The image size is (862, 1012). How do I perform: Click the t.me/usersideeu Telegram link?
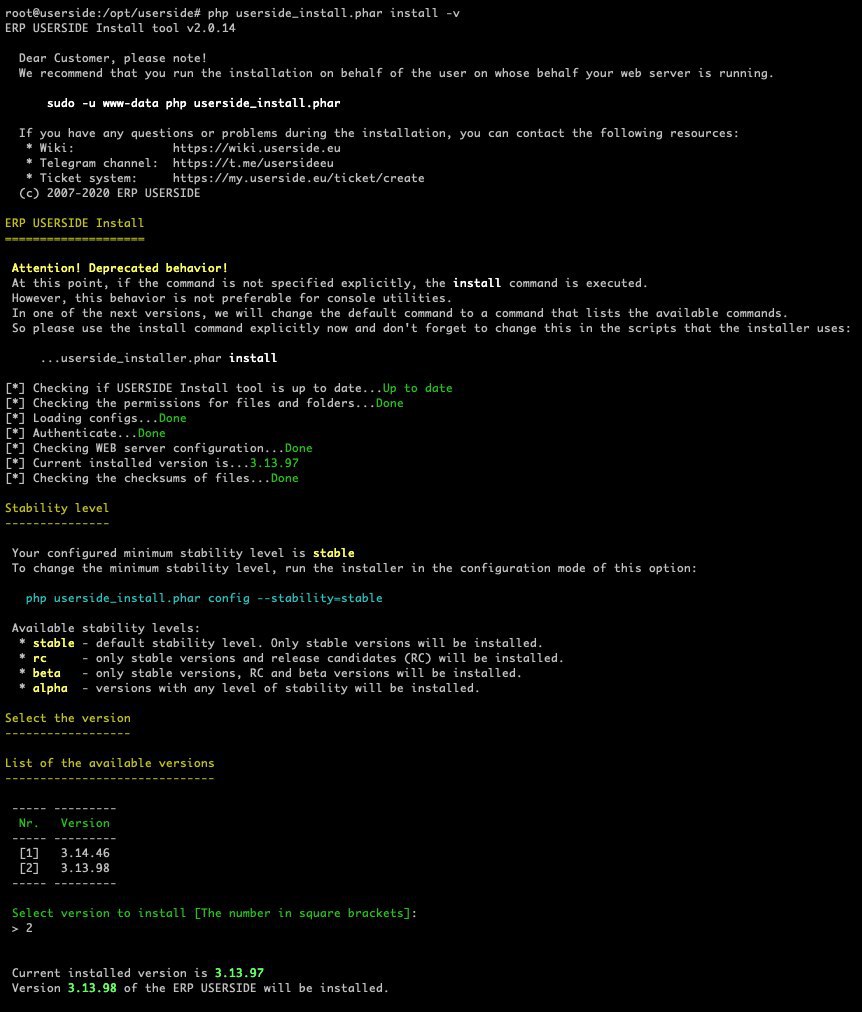coord(253,163)
